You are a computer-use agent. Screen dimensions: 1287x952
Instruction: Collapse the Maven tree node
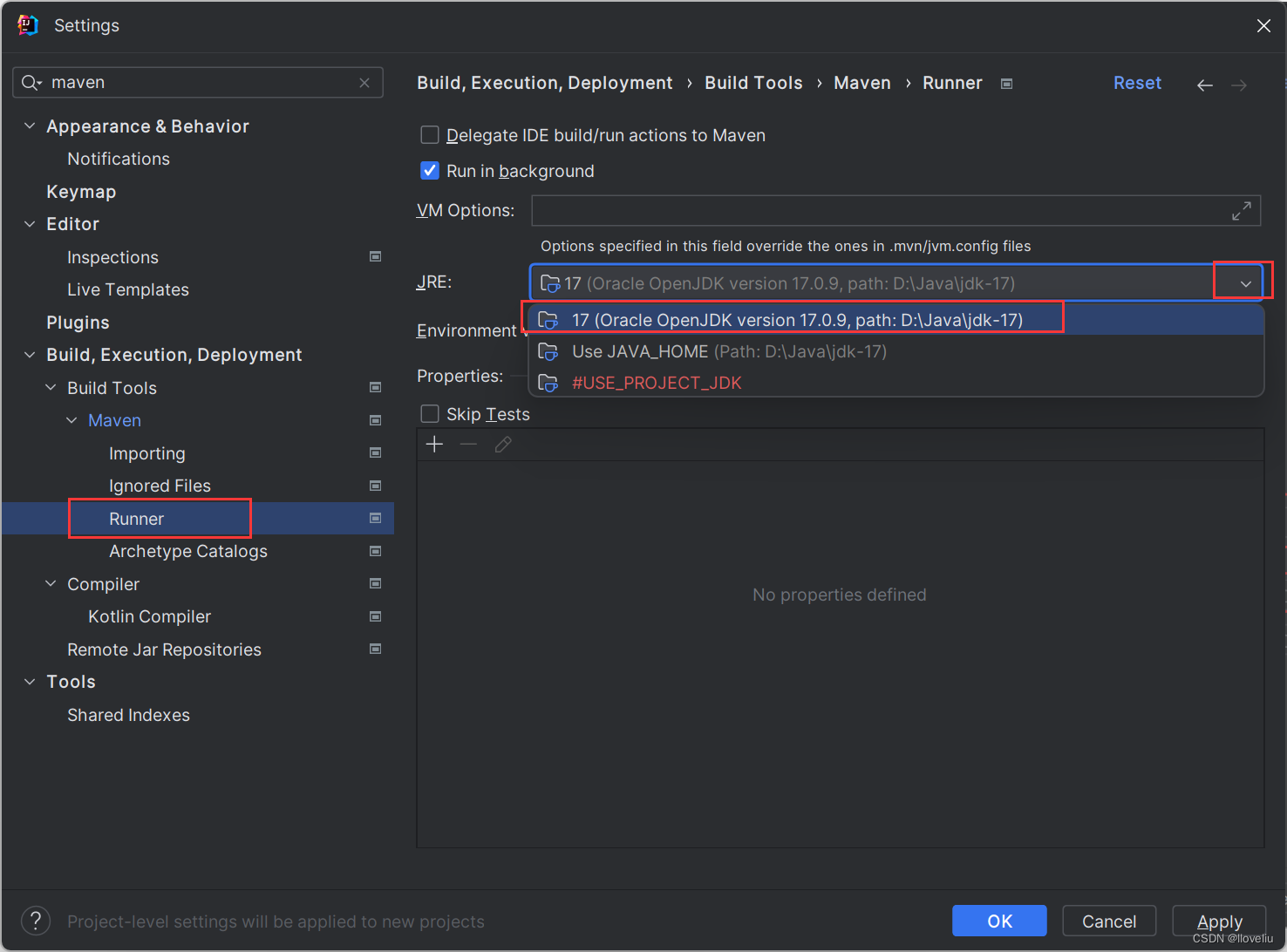(x=71, y=420)
